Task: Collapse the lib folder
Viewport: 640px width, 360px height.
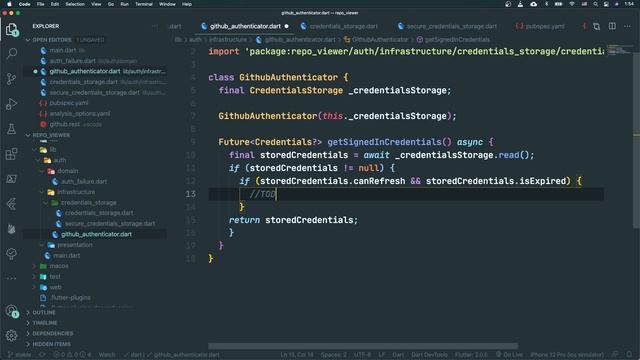Action: tap(53, 150)
